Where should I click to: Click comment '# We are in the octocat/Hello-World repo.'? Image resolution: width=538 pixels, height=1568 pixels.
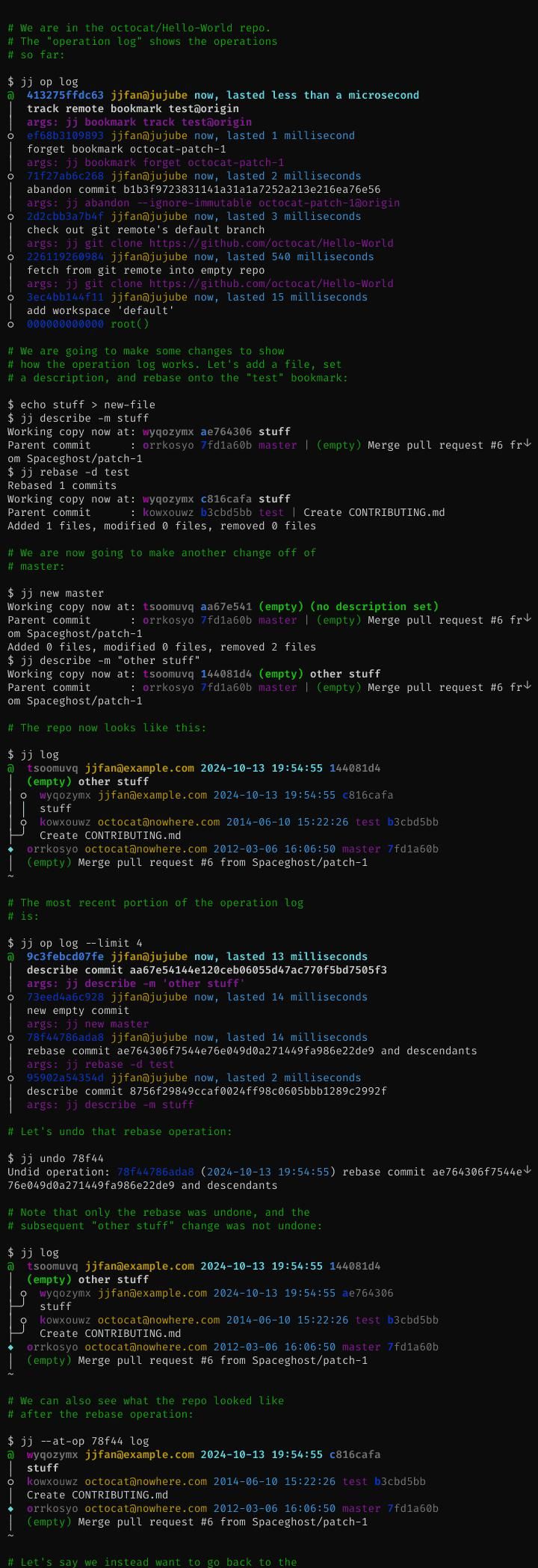(139, 28)
